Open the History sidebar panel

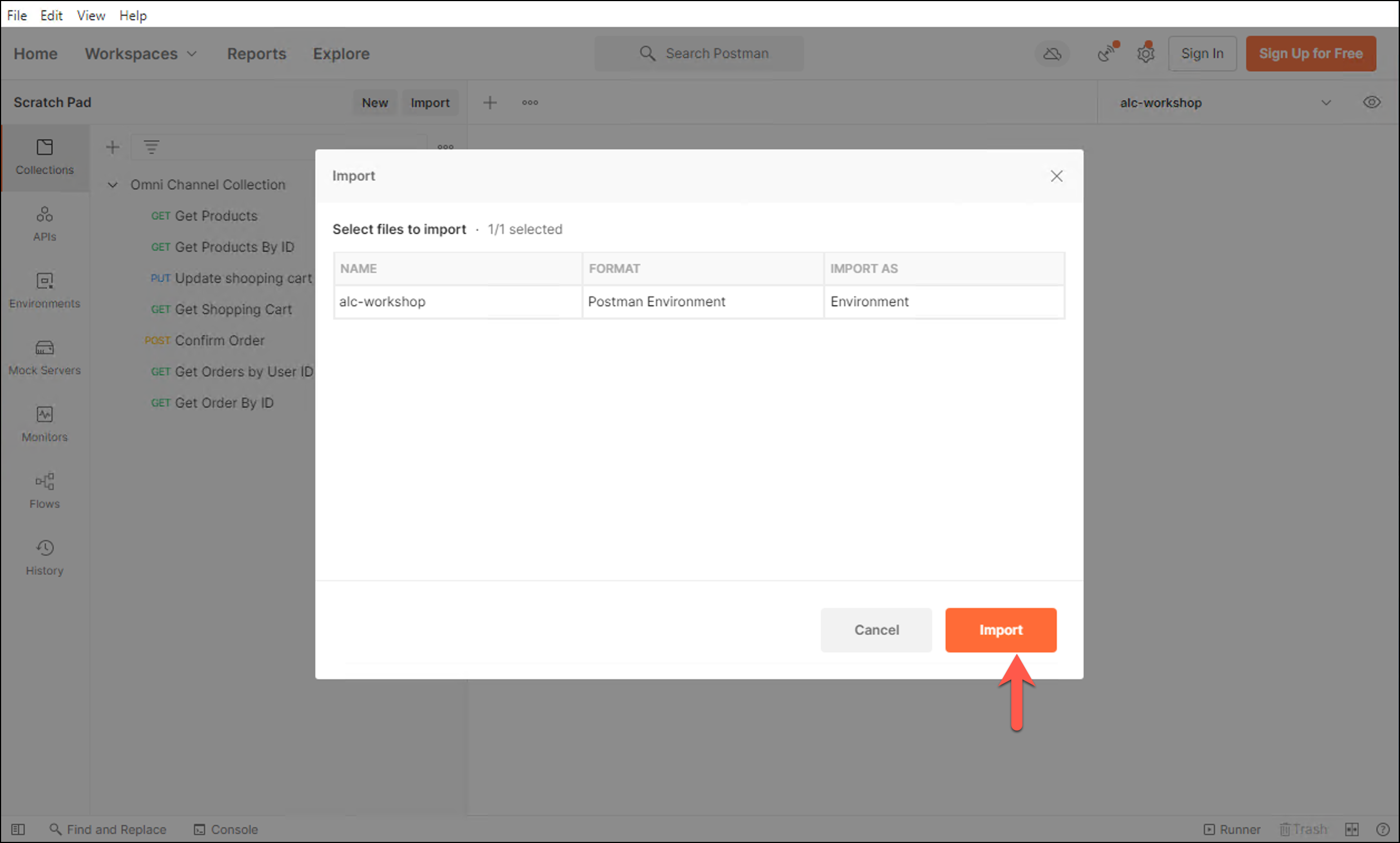coord(45,557)
